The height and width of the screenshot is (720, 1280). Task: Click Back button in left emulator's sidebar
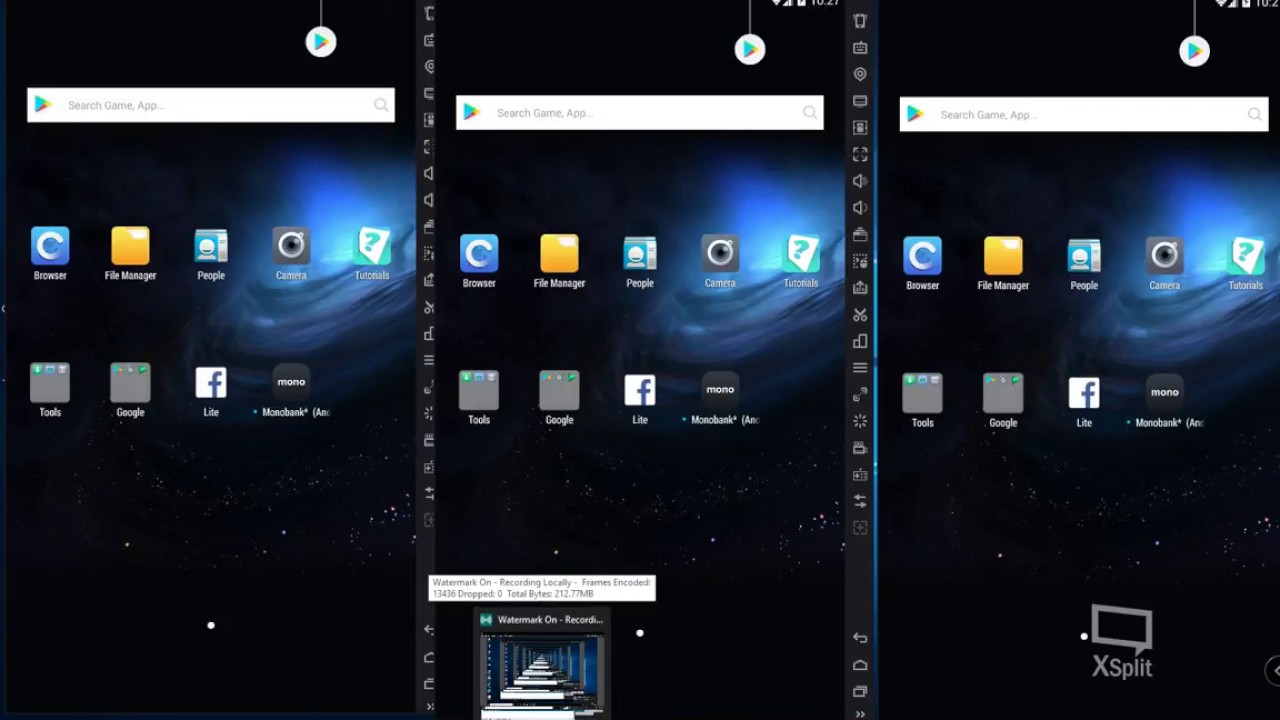(429, 630)
